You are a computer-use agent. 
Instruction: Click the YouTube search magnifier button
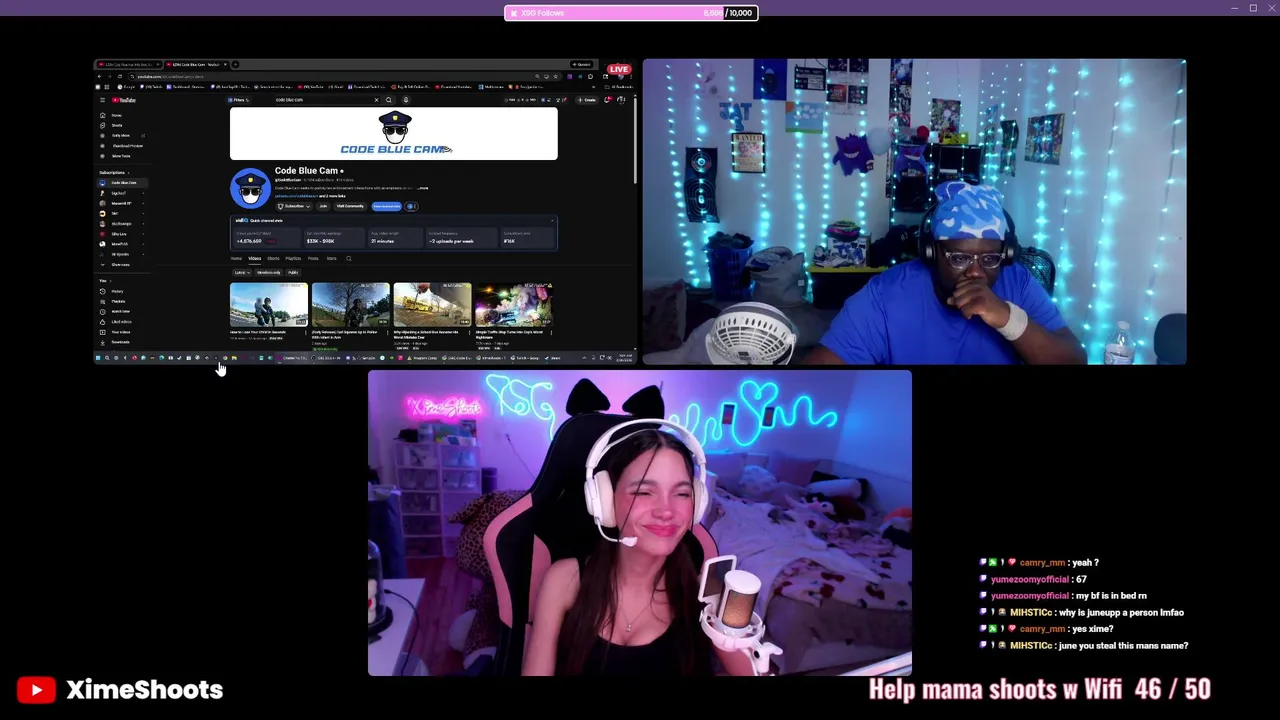tap(389, 100)
